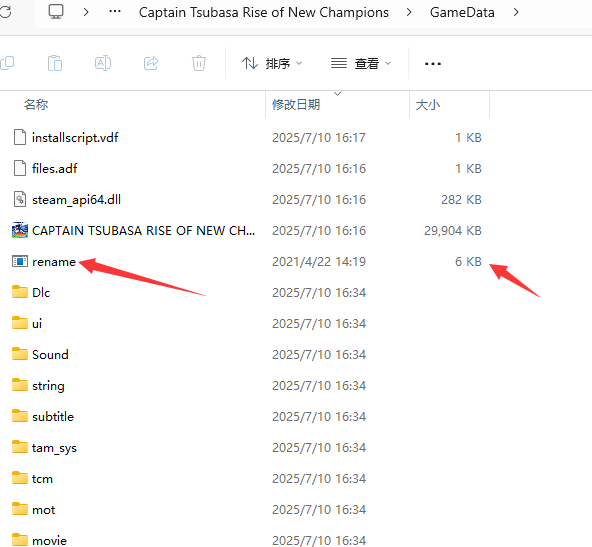Expand breadcrumb ellipsis for hidden path folders
This screenshot has width=592, height=547.
coord(115,12)
